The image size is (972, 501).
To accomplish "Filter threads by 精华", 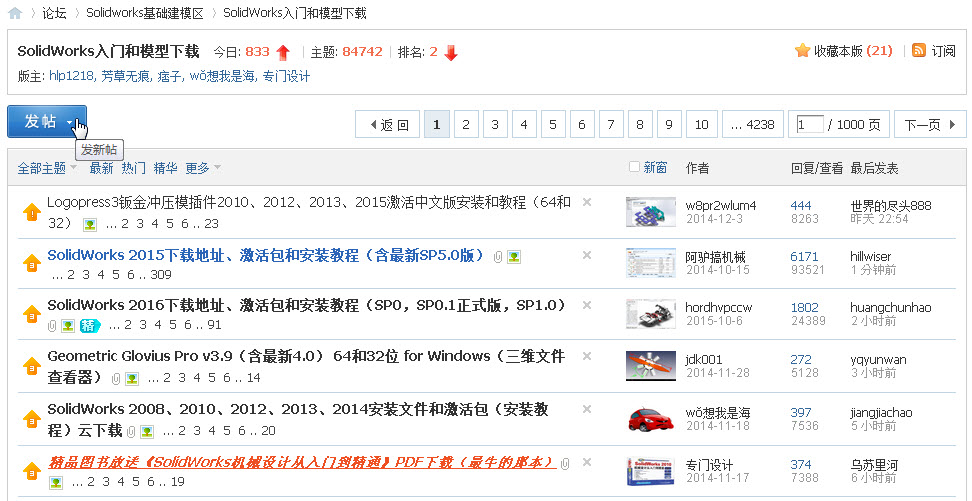I will (166, 168).
